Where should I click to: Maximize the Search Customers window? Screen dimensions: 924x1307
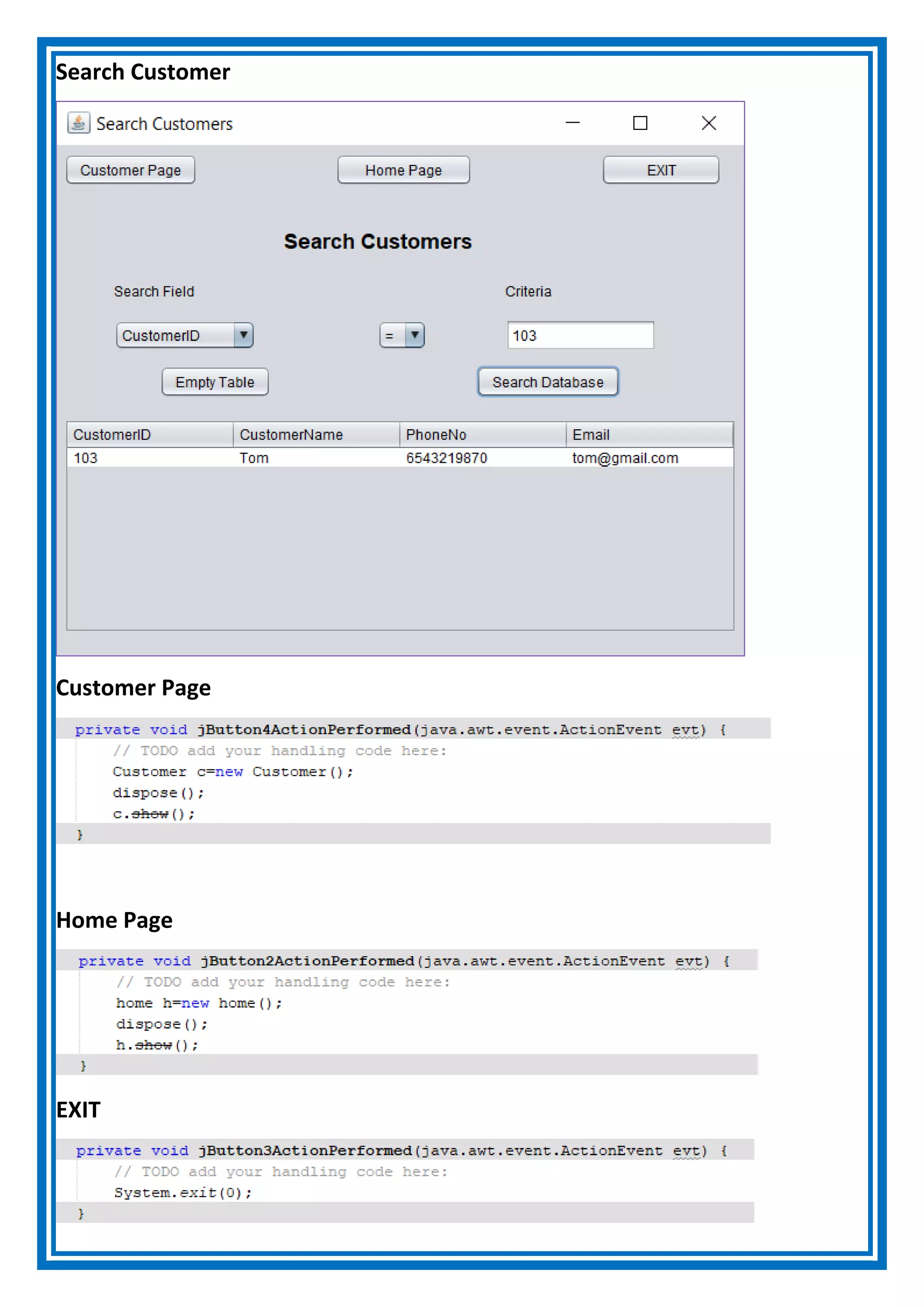click(x=640, y=123)
